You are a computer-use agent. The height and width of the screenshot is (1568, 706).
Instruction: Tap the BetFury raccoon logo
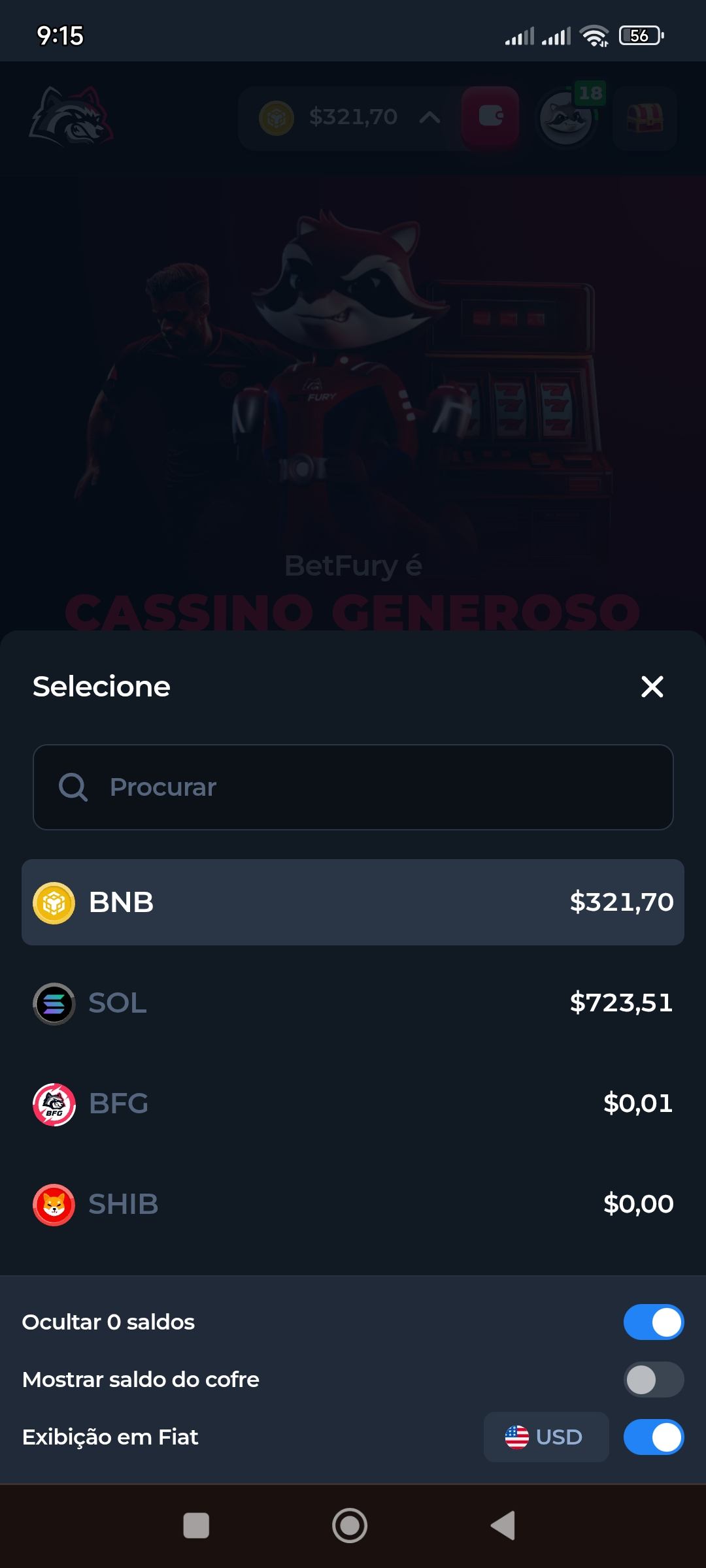coord(71,116)
